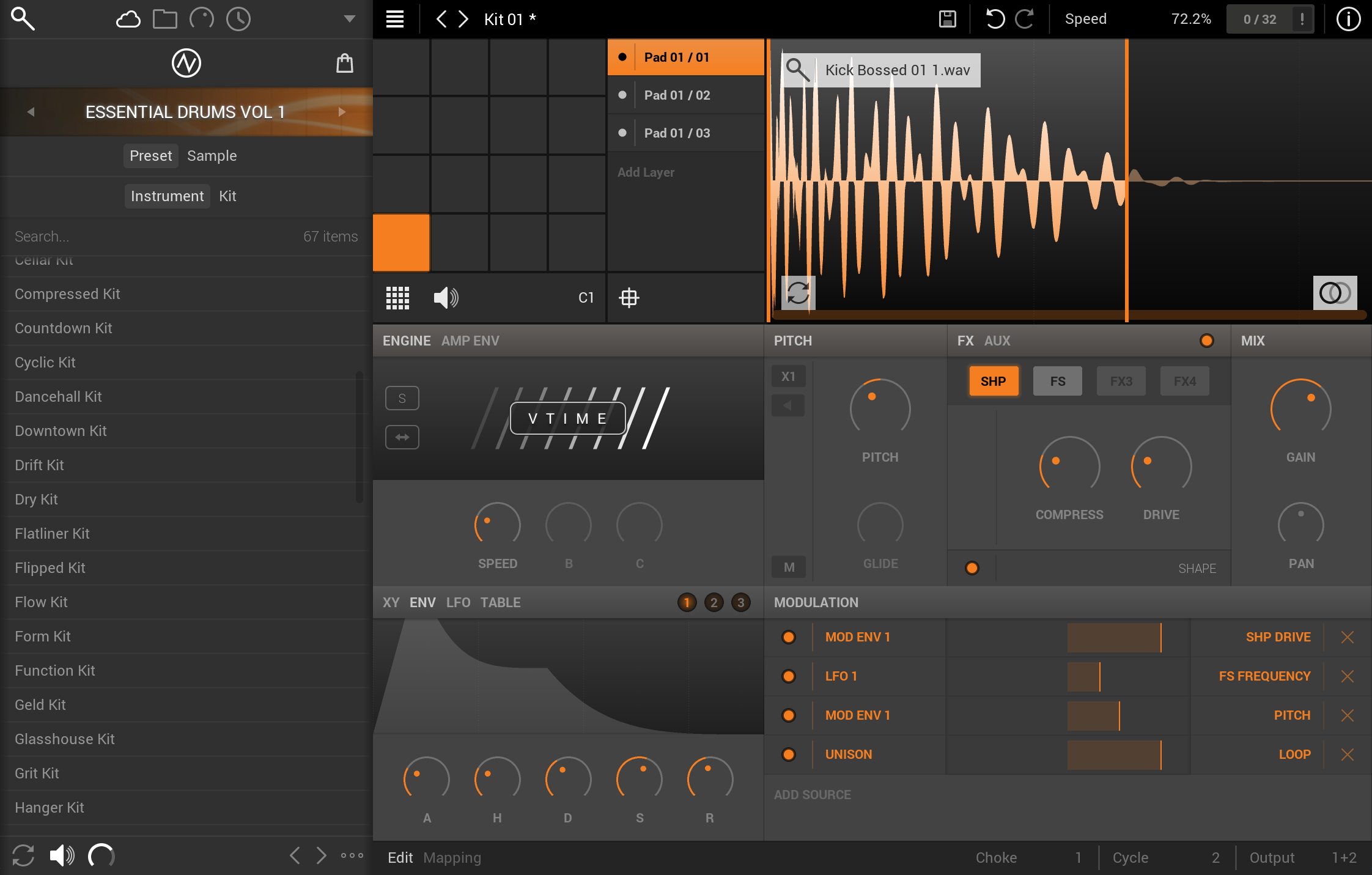Disable the MOD ENV 1 SHP DRIVE modulation
The height and width of the screenshot is (875, 1372).
click(789, 637)
